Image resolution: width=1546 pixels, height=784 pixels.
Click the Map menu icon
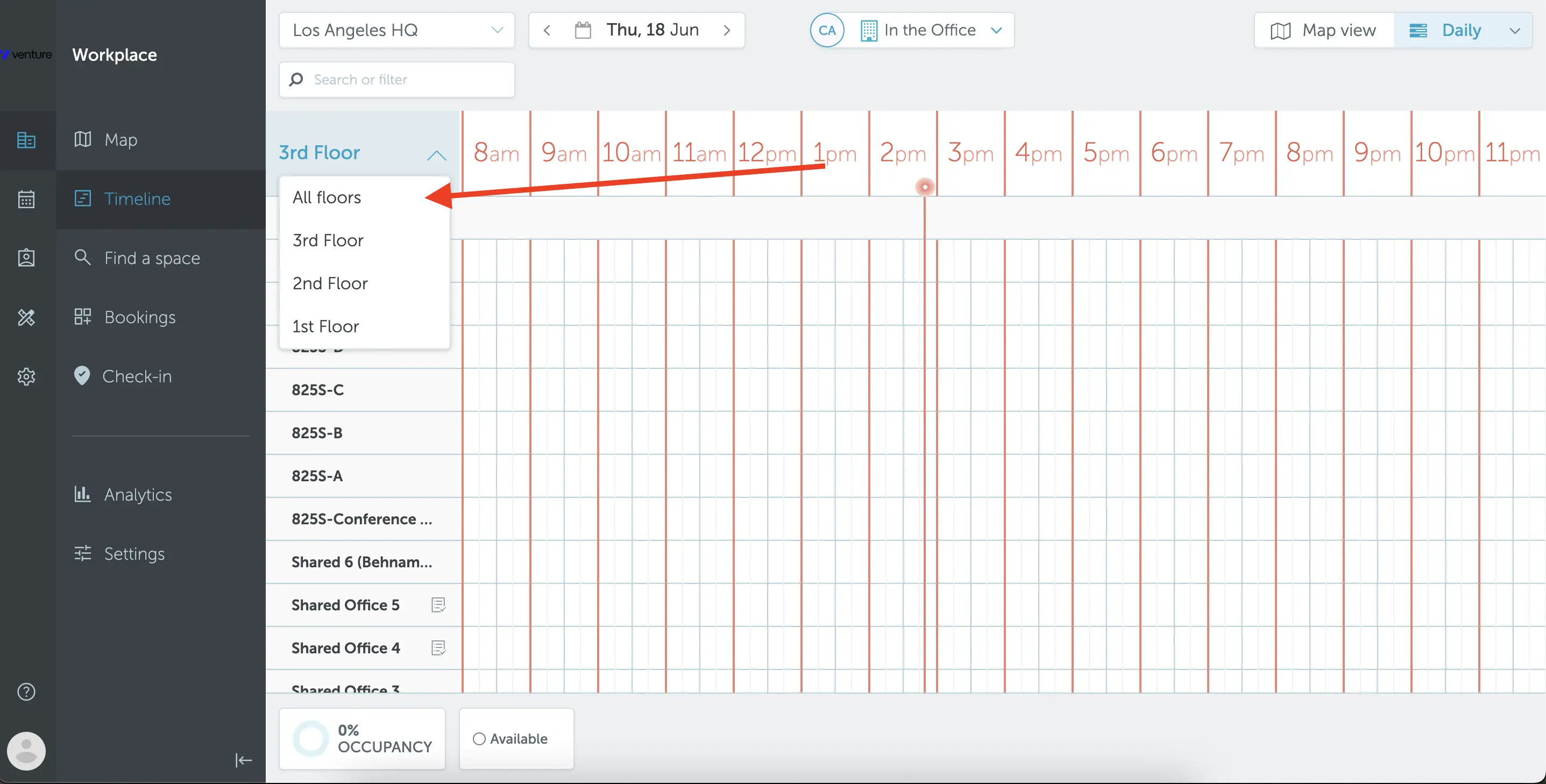(83, 139)
